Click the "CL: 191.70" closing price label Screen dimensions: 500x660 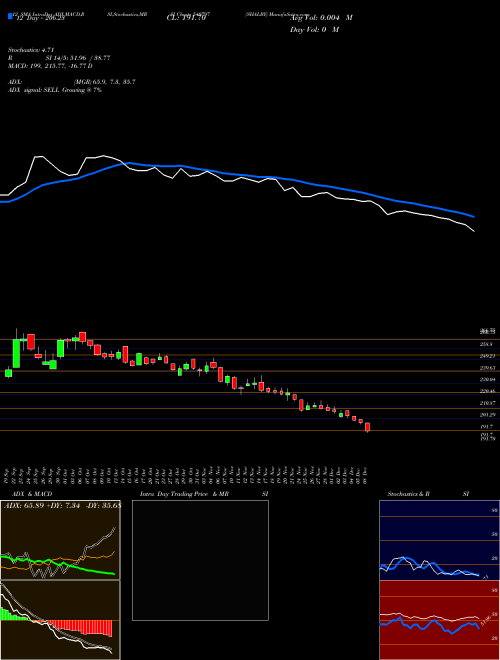tap(186, 18)
